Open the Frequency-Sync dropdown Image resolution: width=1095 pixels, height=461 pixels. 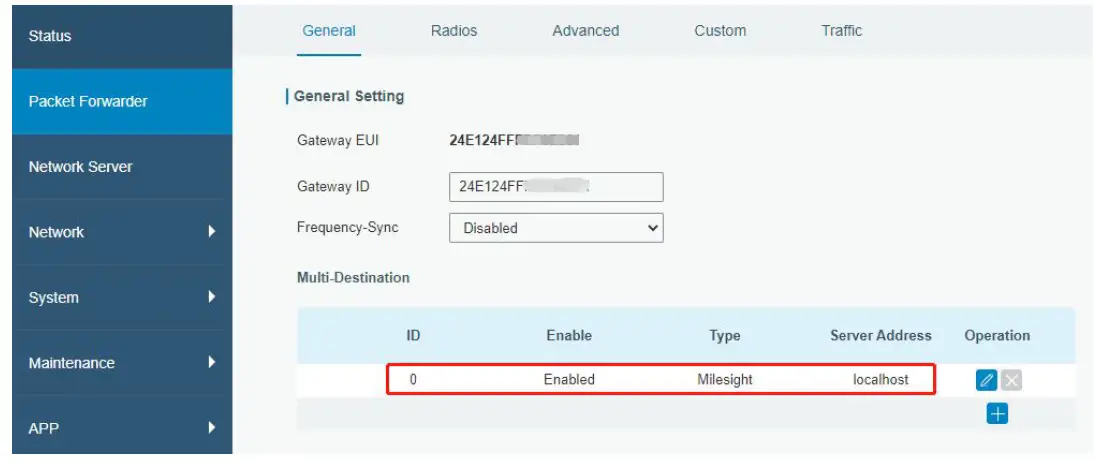(x=556, y=228)
